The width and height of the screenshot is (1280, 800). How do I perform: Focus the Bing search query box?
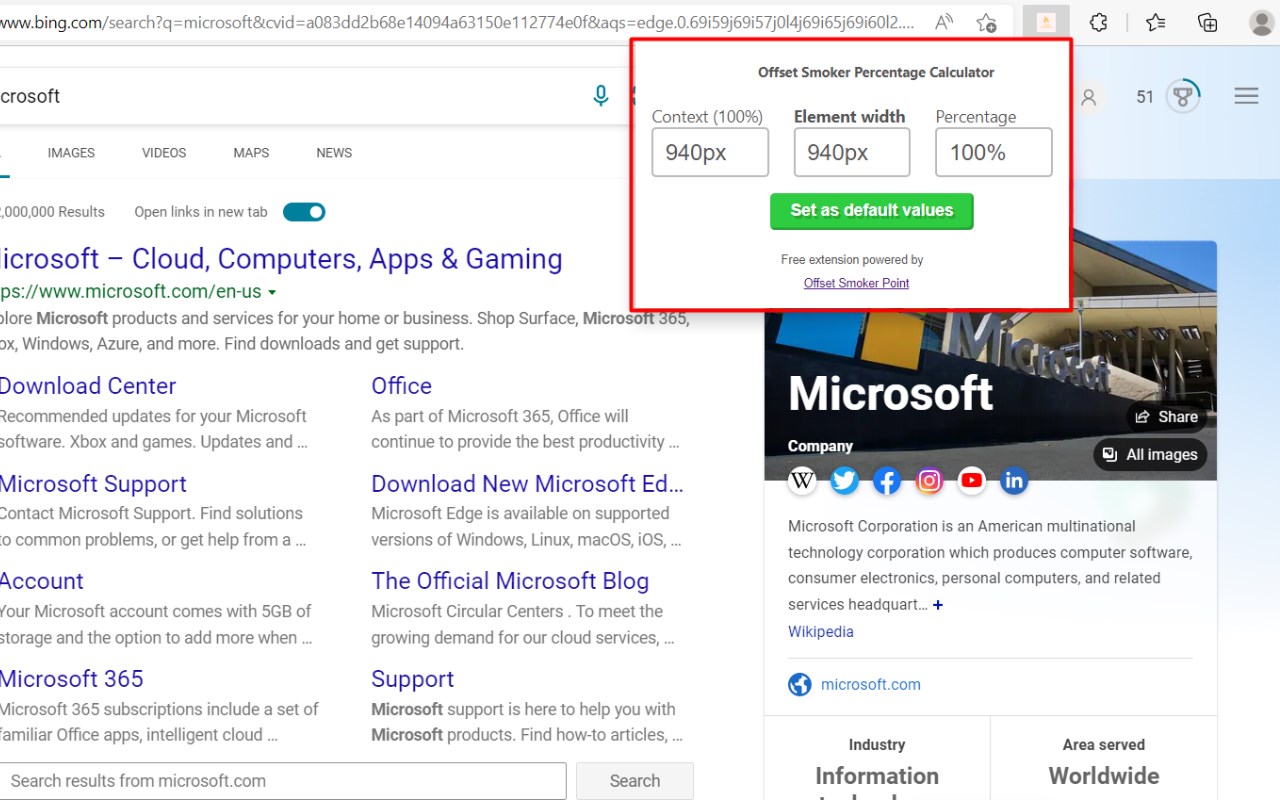point(290,96)
